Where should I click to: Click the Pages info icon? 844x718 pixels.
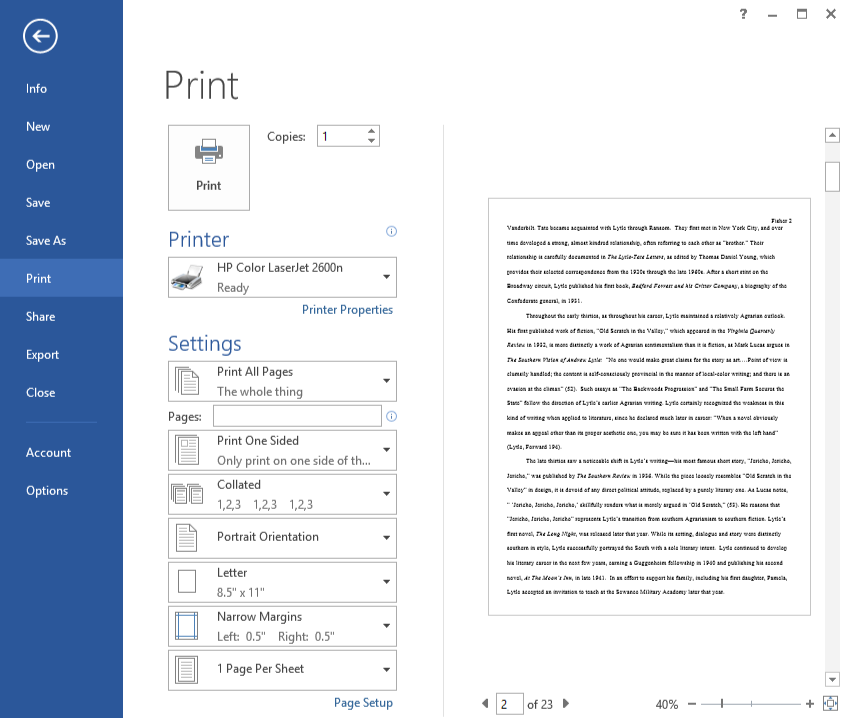[x=391, y=416]
